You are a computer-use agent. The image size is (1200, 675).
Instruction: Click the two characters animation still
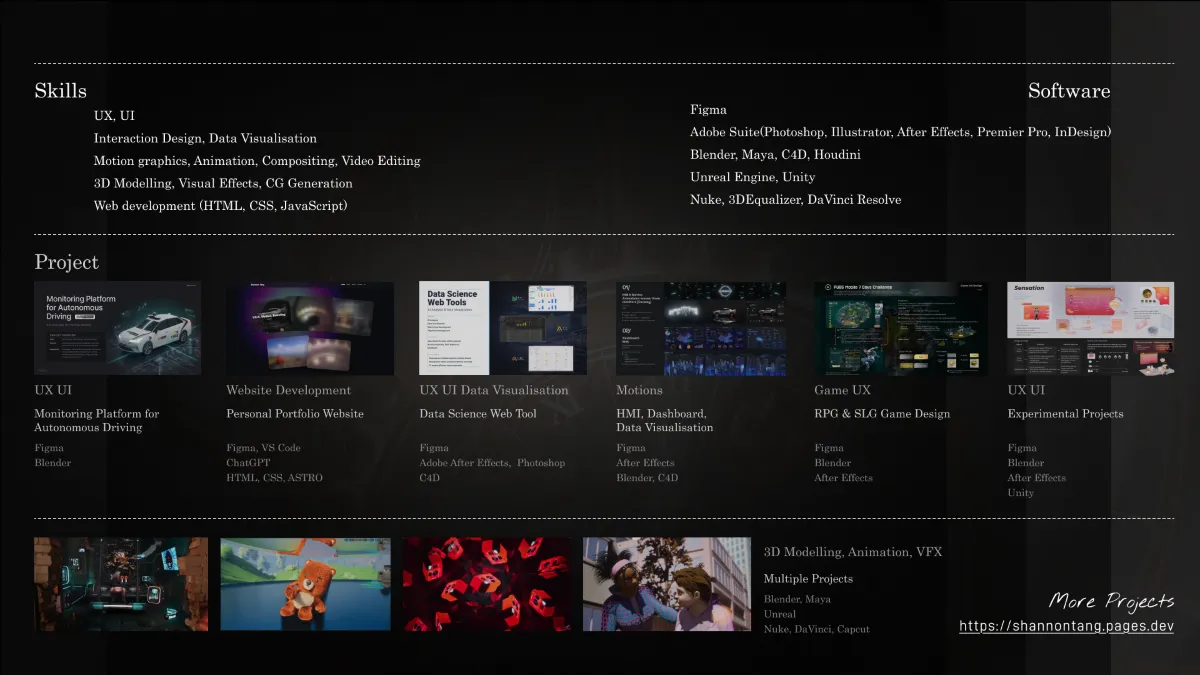pyautogui.click(x=666, y=584)
